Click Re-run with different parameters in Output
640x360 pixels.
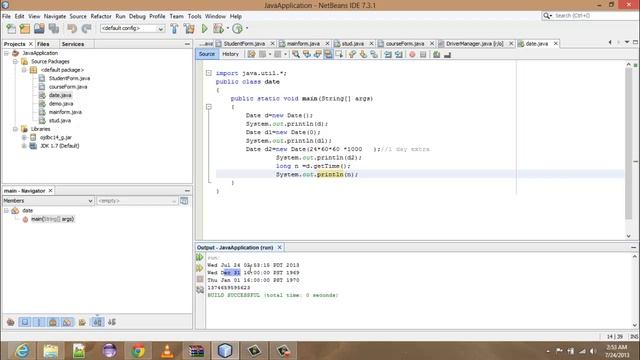click(x=200, y=268)
